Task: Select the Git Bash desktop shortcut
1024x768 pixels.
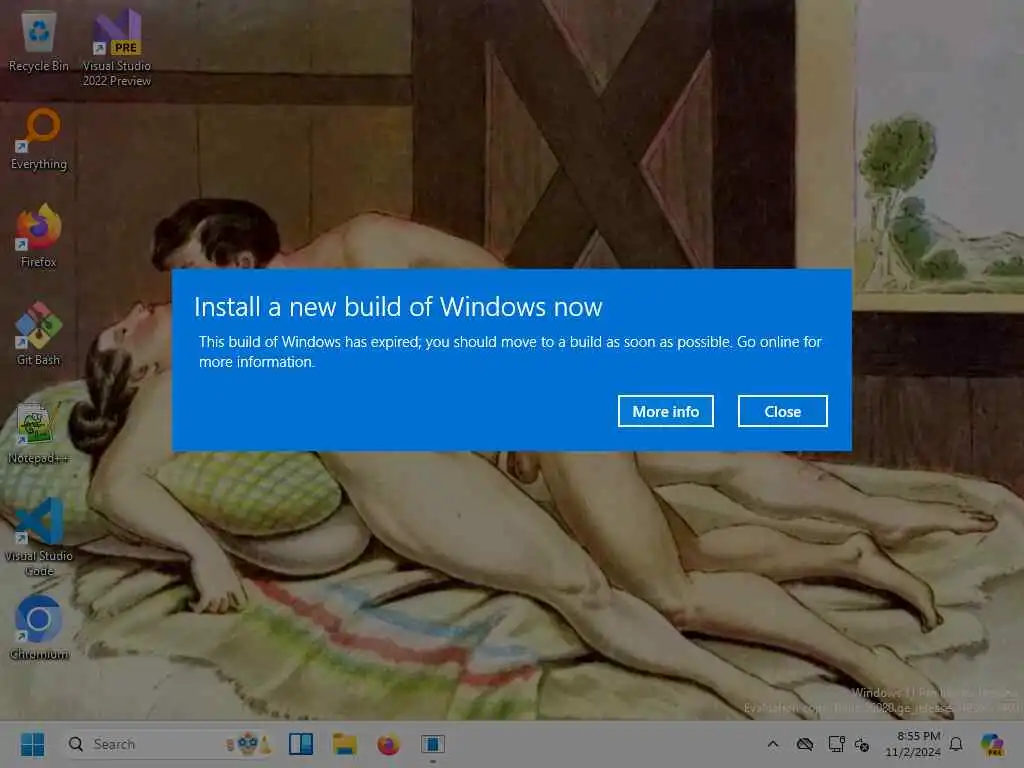Action: tap(39, 334)
